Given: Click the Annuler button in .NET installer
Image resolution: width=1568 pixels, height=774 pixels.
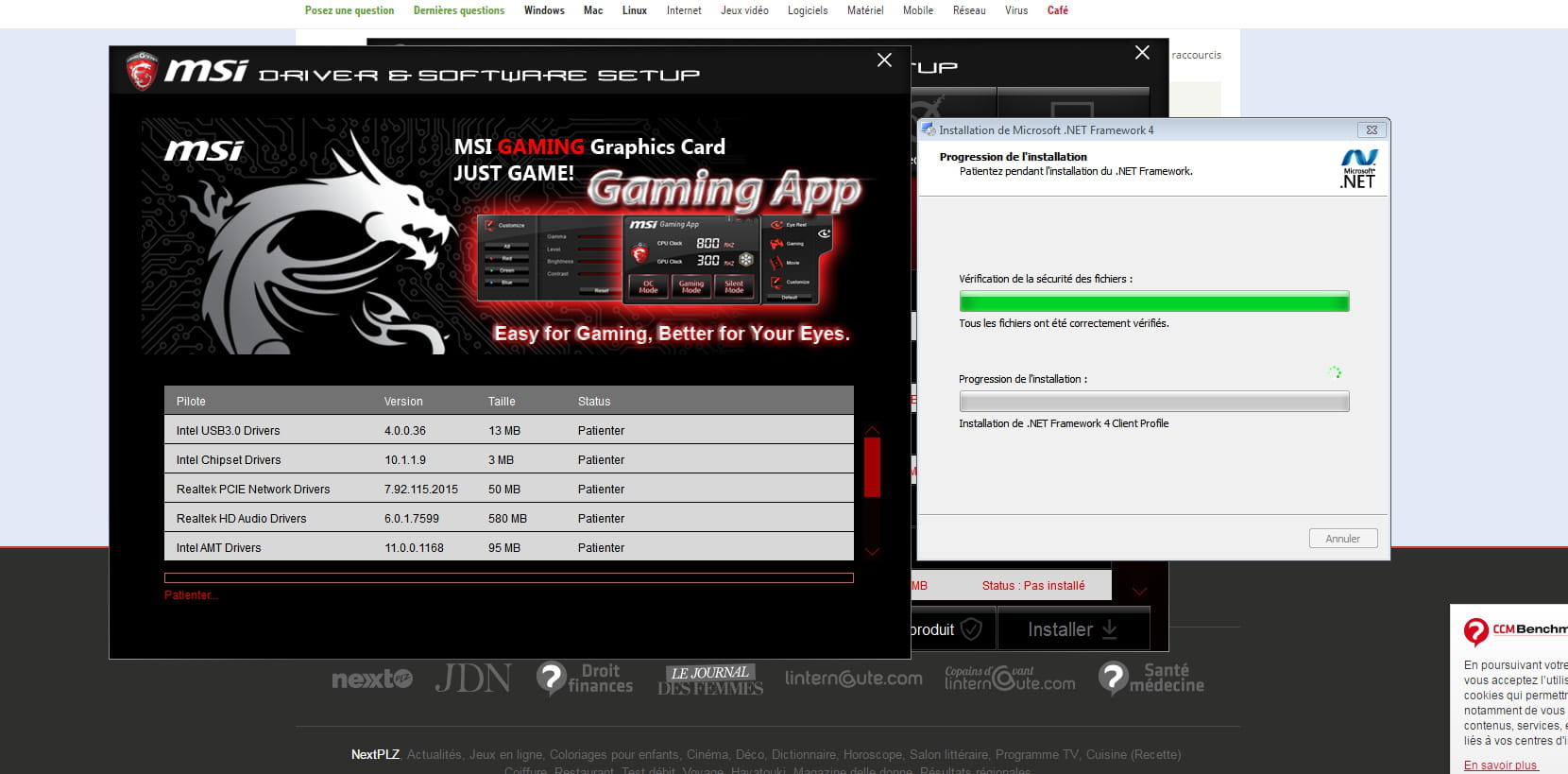Looking at the screenshot, I should click(1343, 539).
